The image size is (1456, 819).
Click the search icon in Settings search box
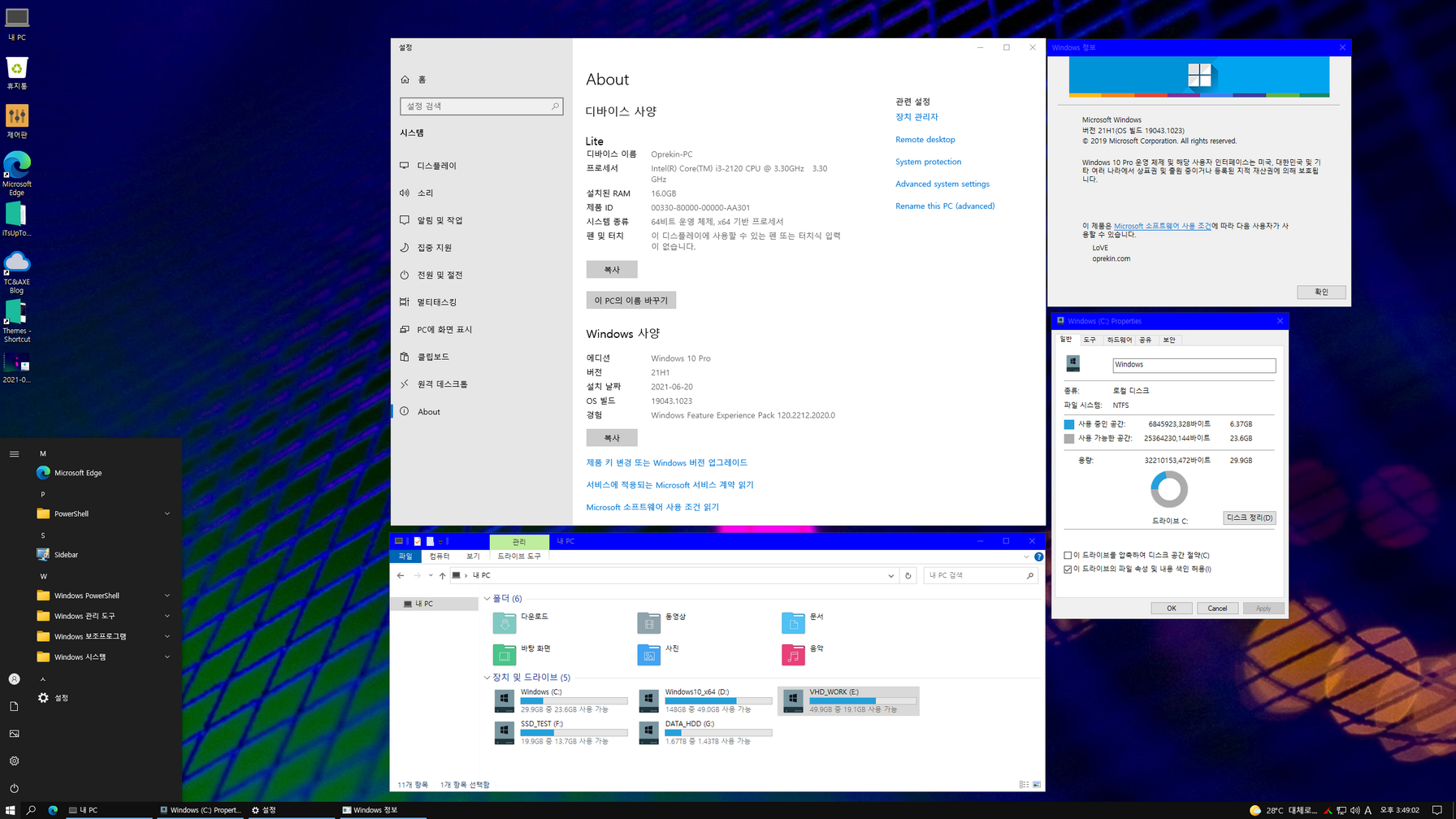(x=555, y=106)
